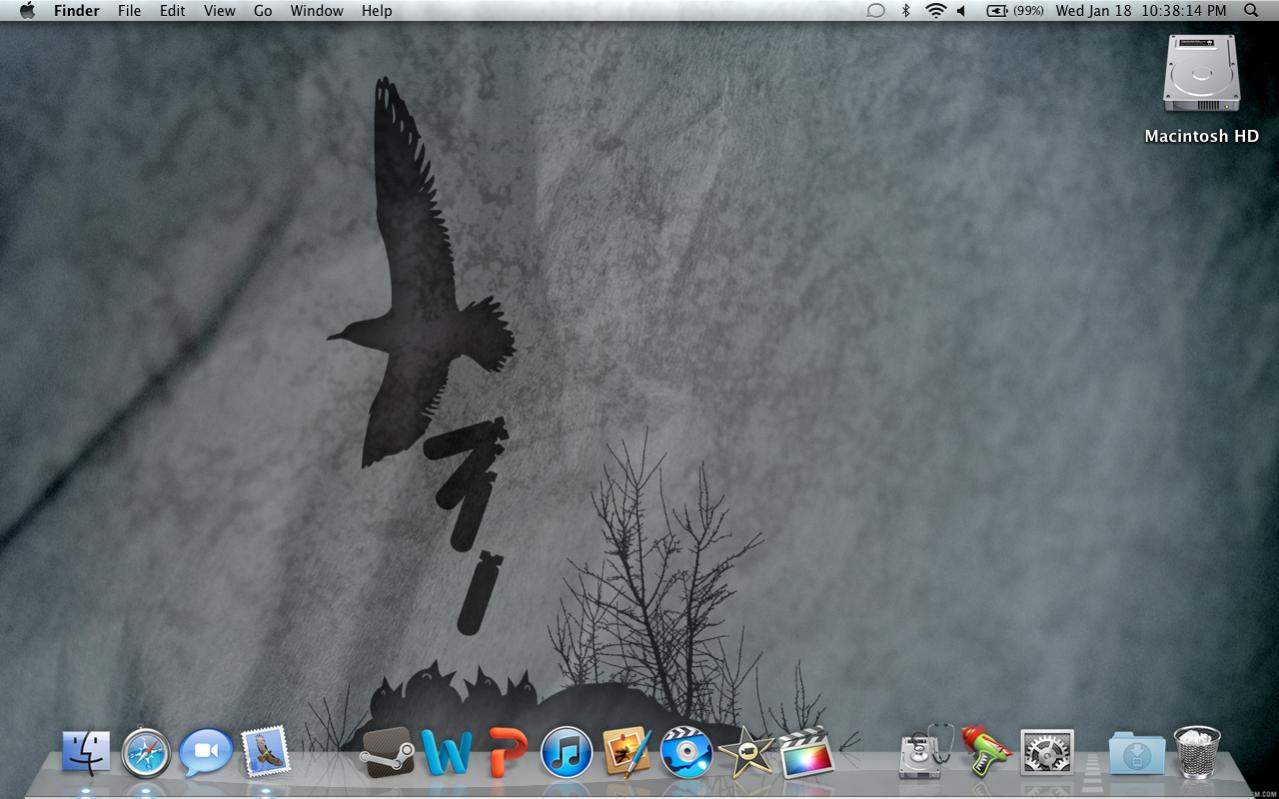1279x799 pixels.
Task: Click the chat bubble status icon
Action: coord(875,11)
